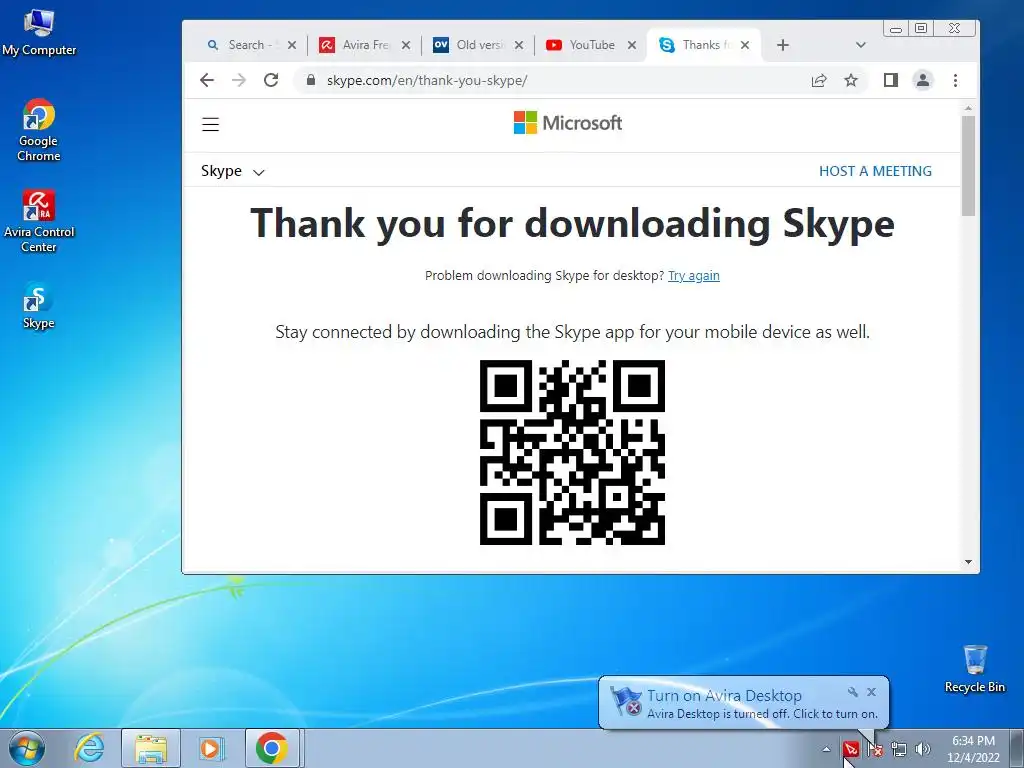Switch to the Avira Free tab
Image resolution: width=1024 pixels, height=768 pixels.
point(366,45)
